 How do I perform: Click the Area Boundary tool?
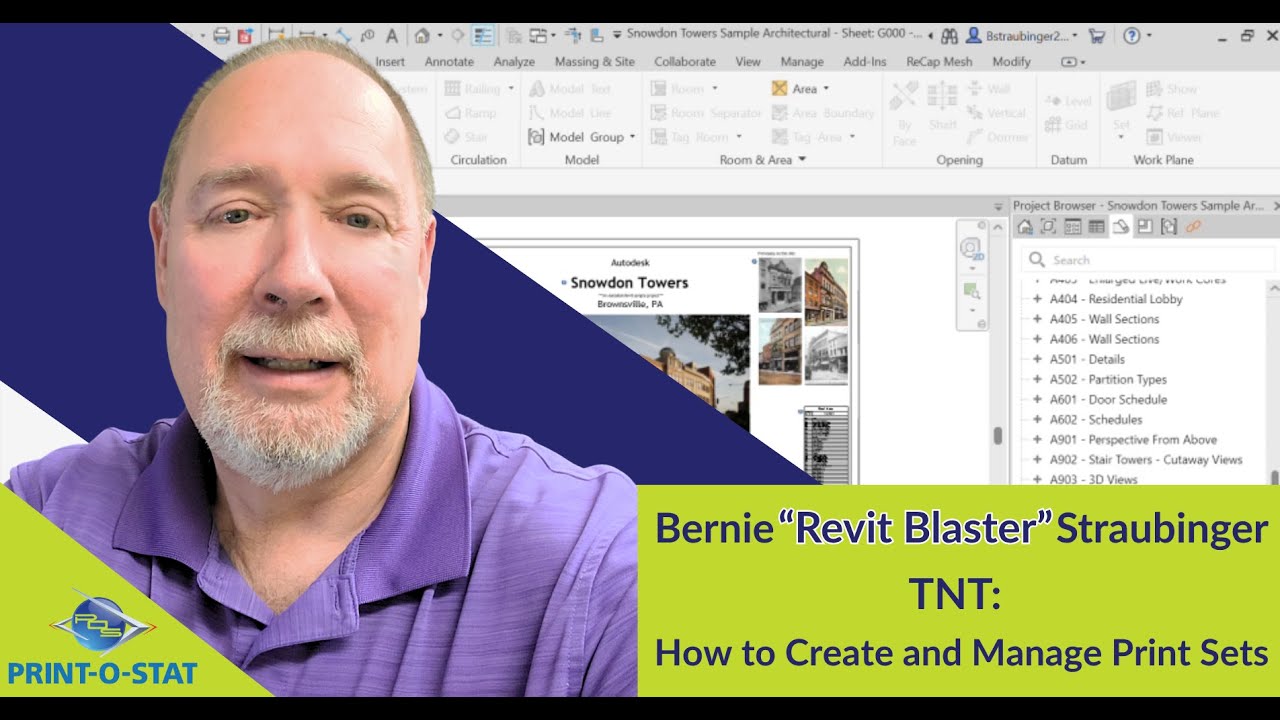[x=823, y=113]
